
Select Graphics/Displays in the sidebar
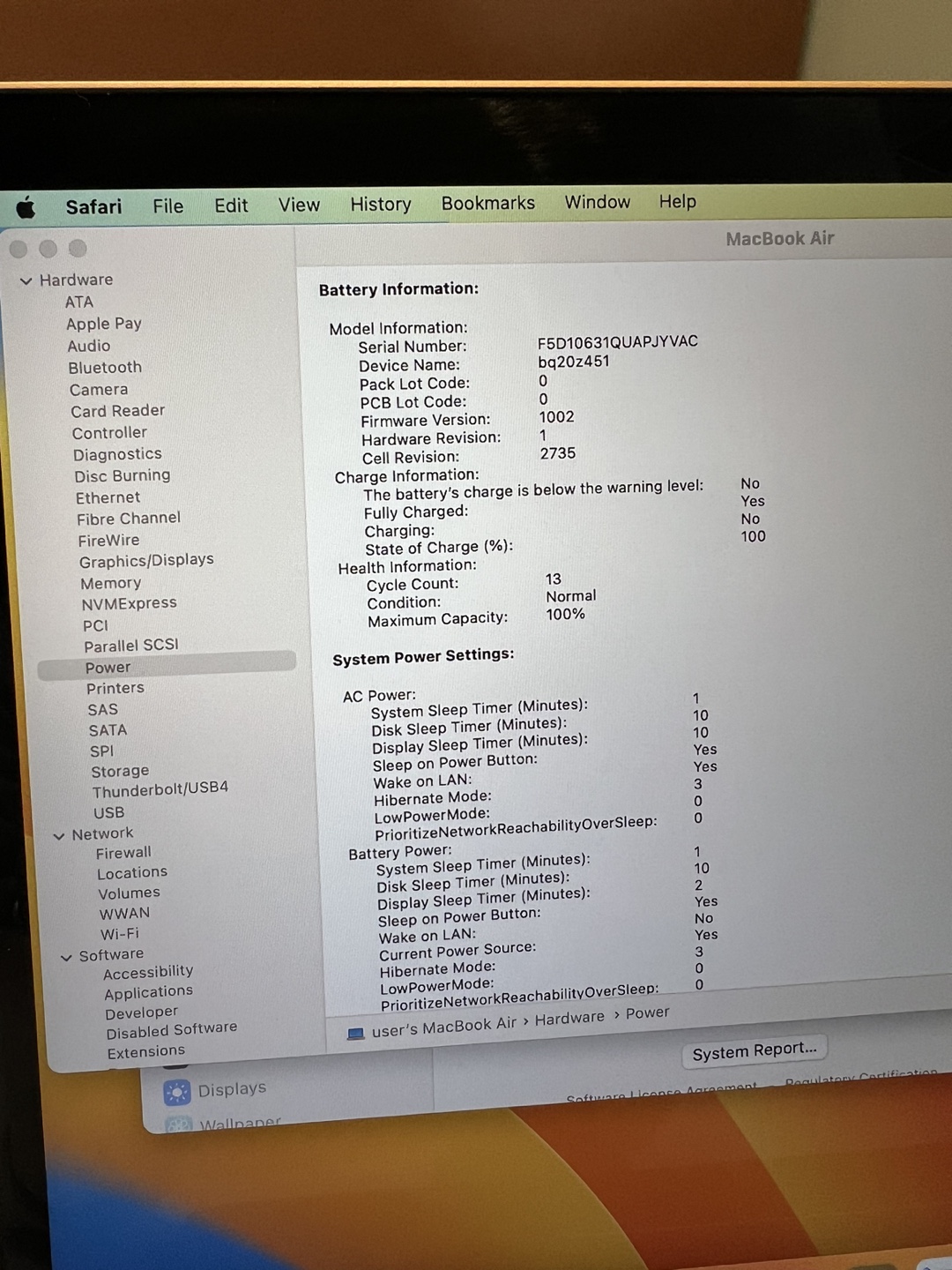[x=146, y=561]
